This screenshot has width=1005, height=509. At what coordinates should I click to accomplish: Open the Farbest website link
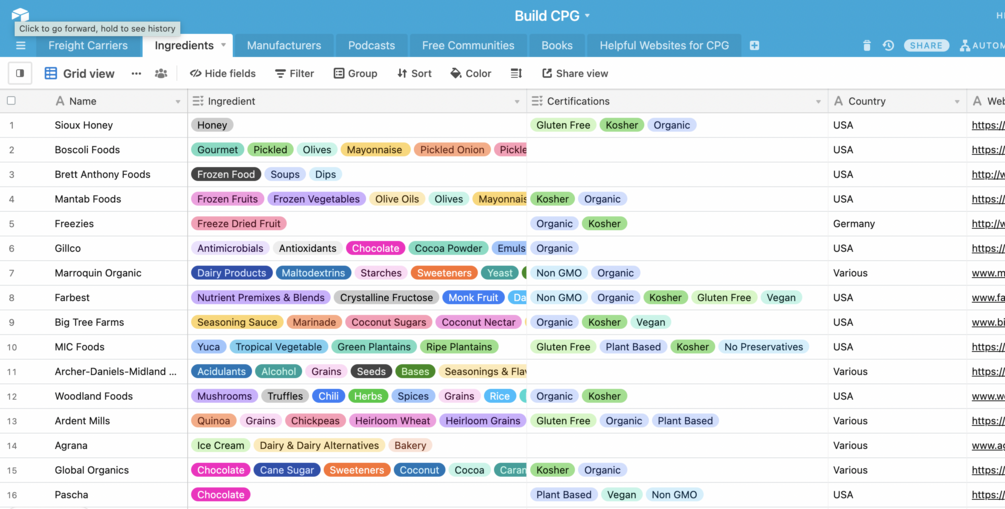pyautogui.click(x=988, y=297)
